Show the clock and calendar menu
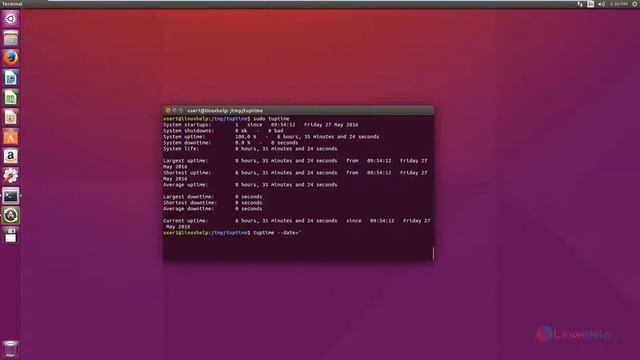 tap(618, 4)
